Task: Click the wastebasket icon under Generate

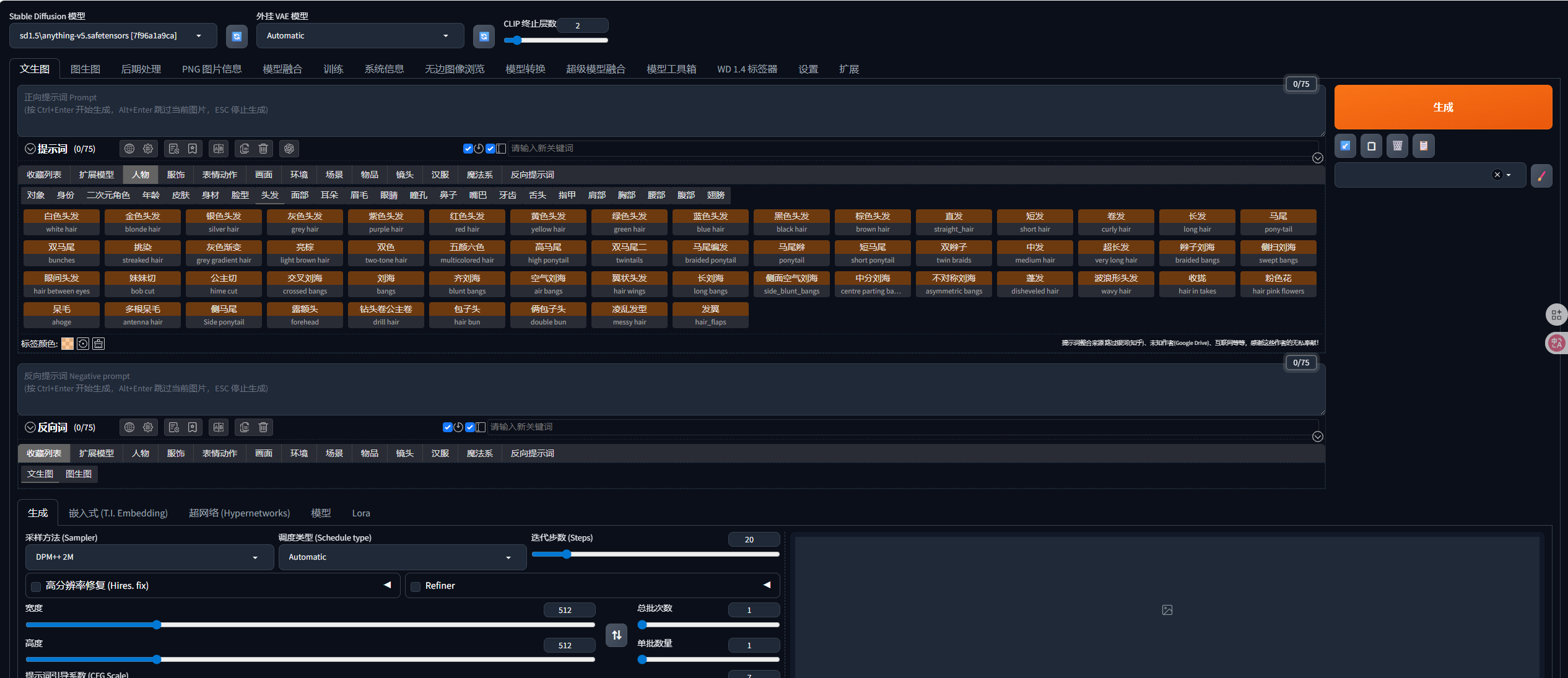Action: point(1397,146)
